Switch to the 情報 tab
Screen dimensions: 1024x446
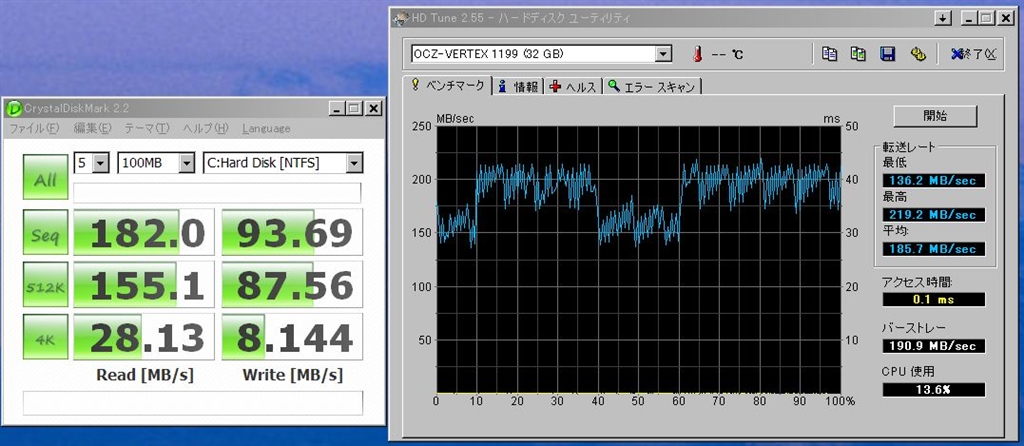(x=518, y=87)
